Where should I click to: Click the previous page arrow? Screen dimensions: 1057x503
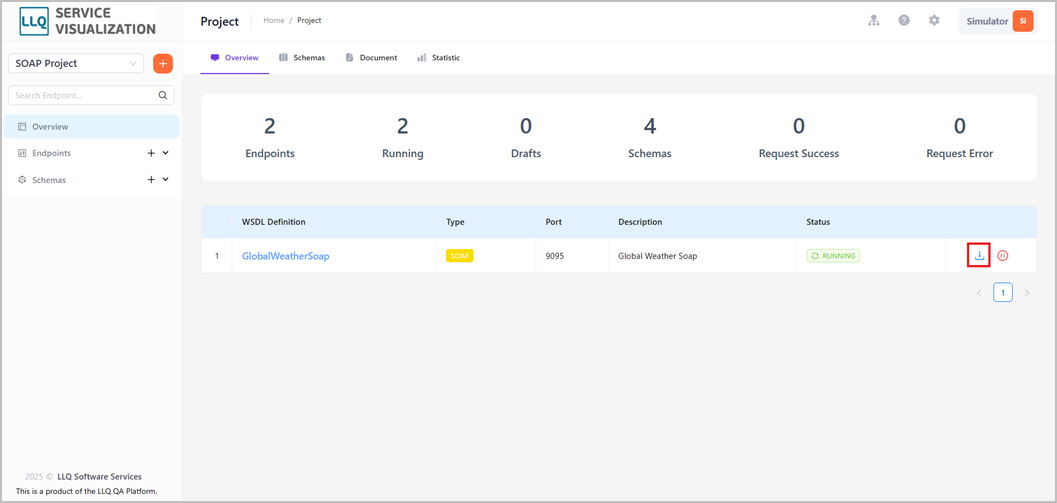(x=979, y=293)
